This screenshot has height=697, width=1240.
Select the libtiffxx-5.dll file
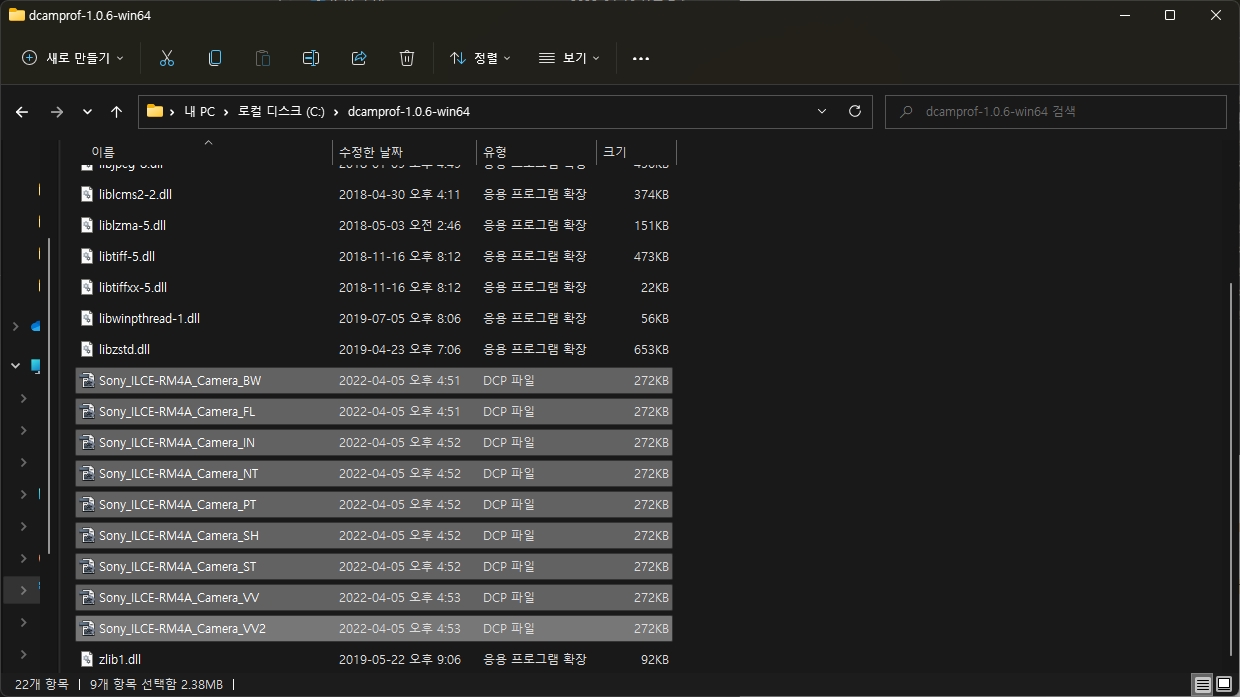tap(374, 287)
